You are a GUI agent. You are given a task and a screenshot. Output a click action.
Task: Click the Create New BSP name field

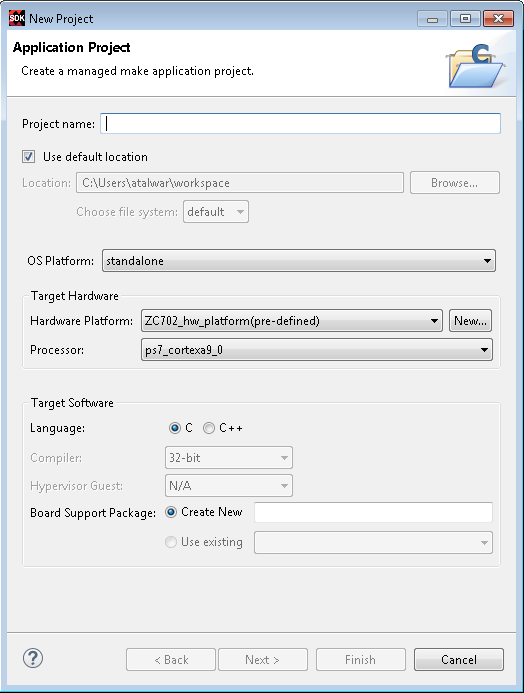point(373,512)
